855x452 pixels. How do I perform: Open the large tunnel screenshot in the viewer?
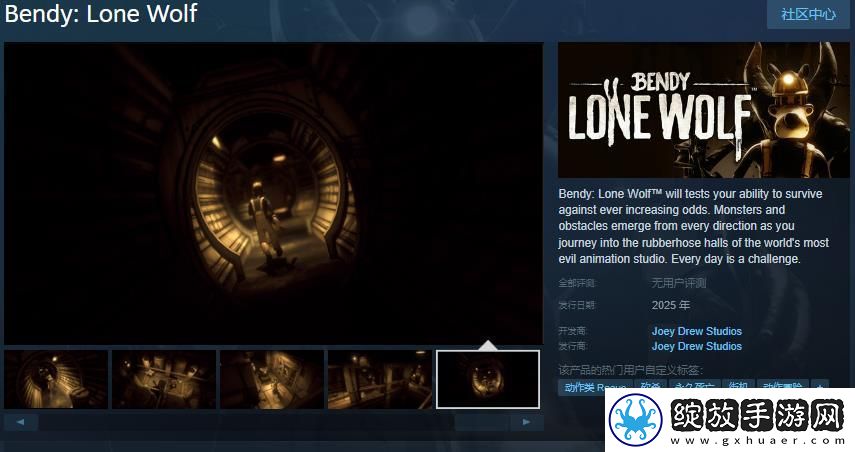coord(274,194)
